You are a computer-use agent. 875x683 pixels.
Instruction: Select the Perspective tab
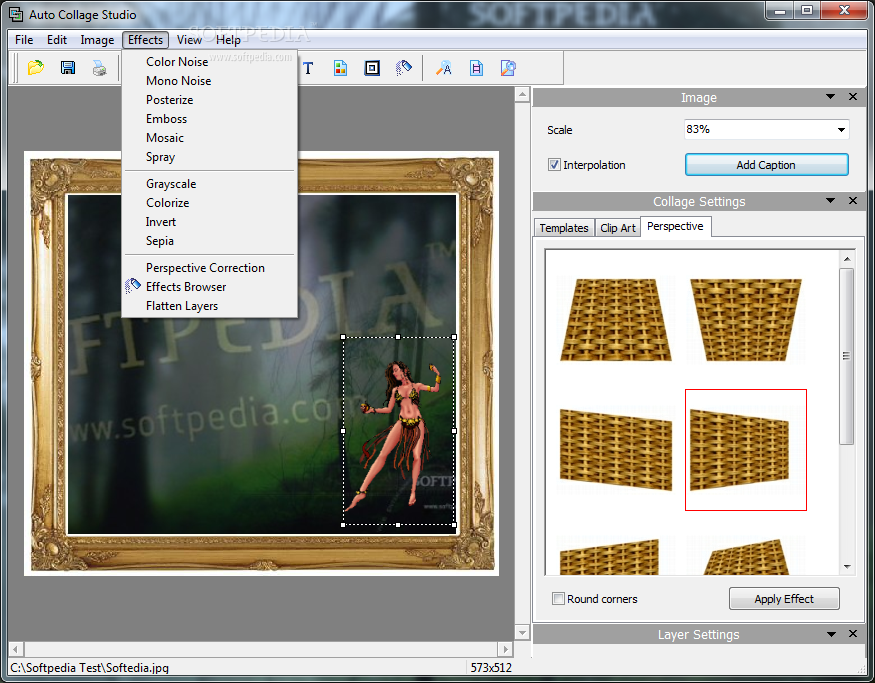point(675,226)
